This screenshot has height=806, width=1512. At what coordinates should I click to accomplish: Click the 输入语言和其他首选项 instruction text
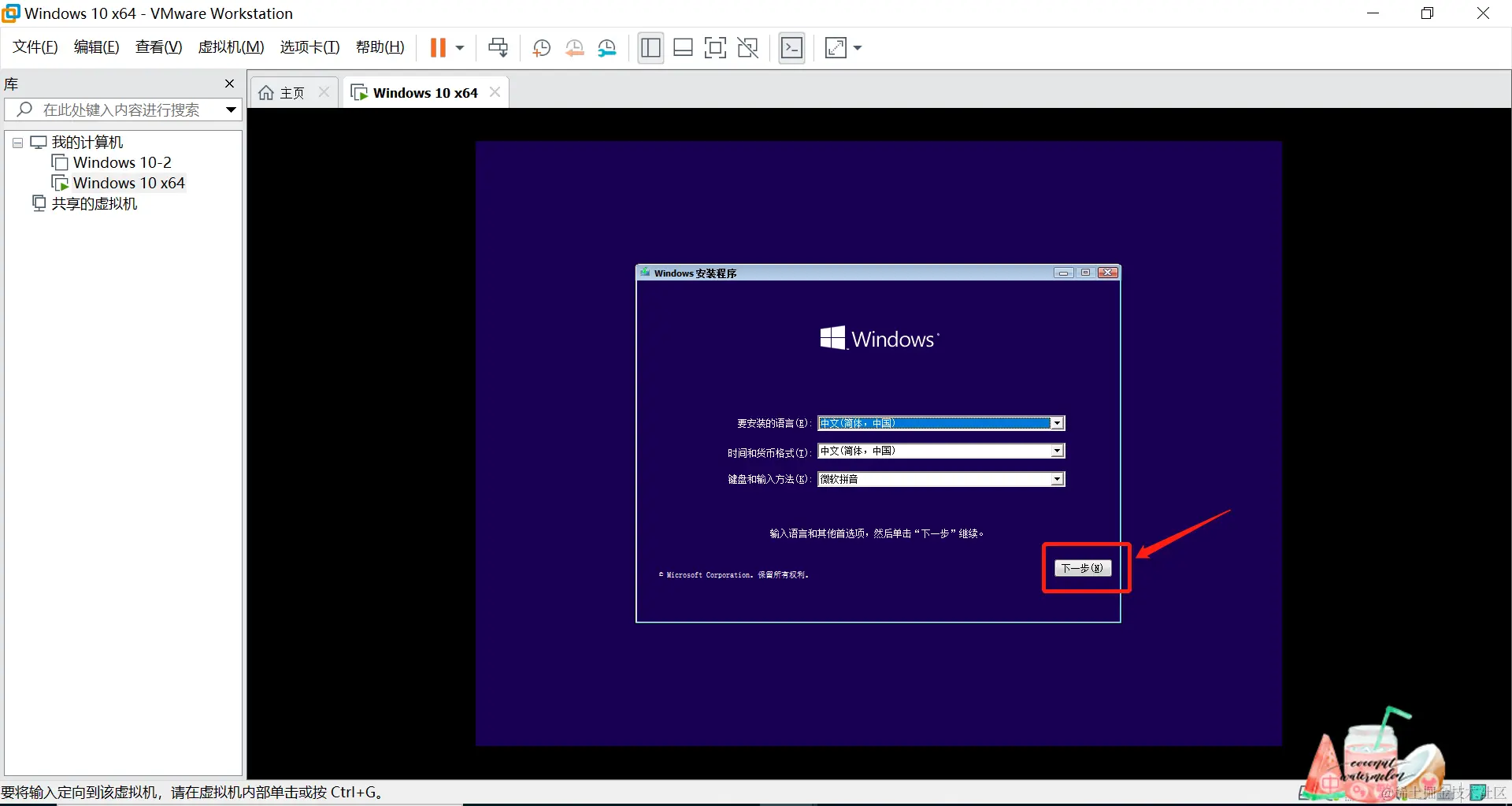click(x=876, y=534)
